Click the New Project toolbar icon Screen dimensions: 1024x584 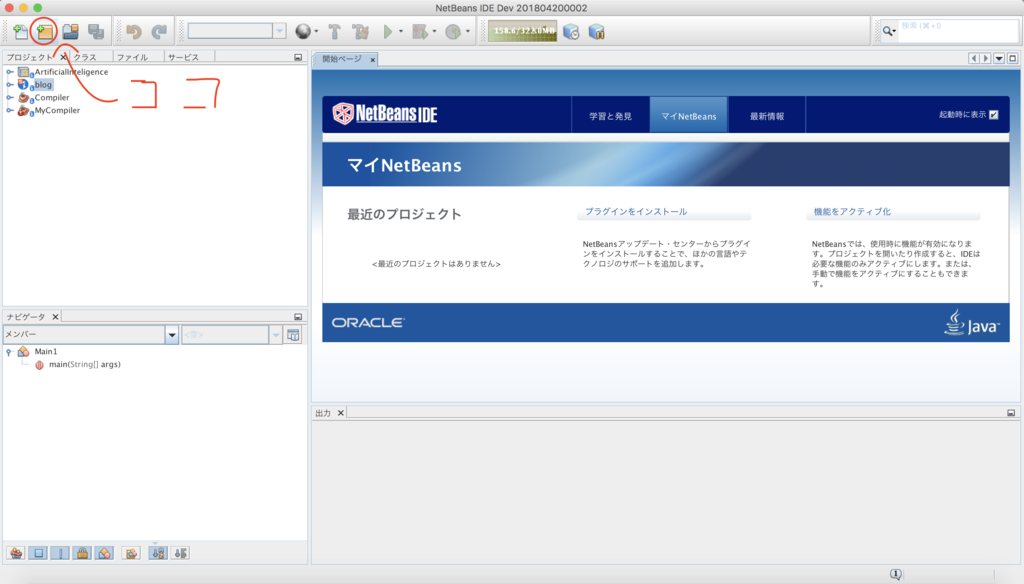[44, 31]
